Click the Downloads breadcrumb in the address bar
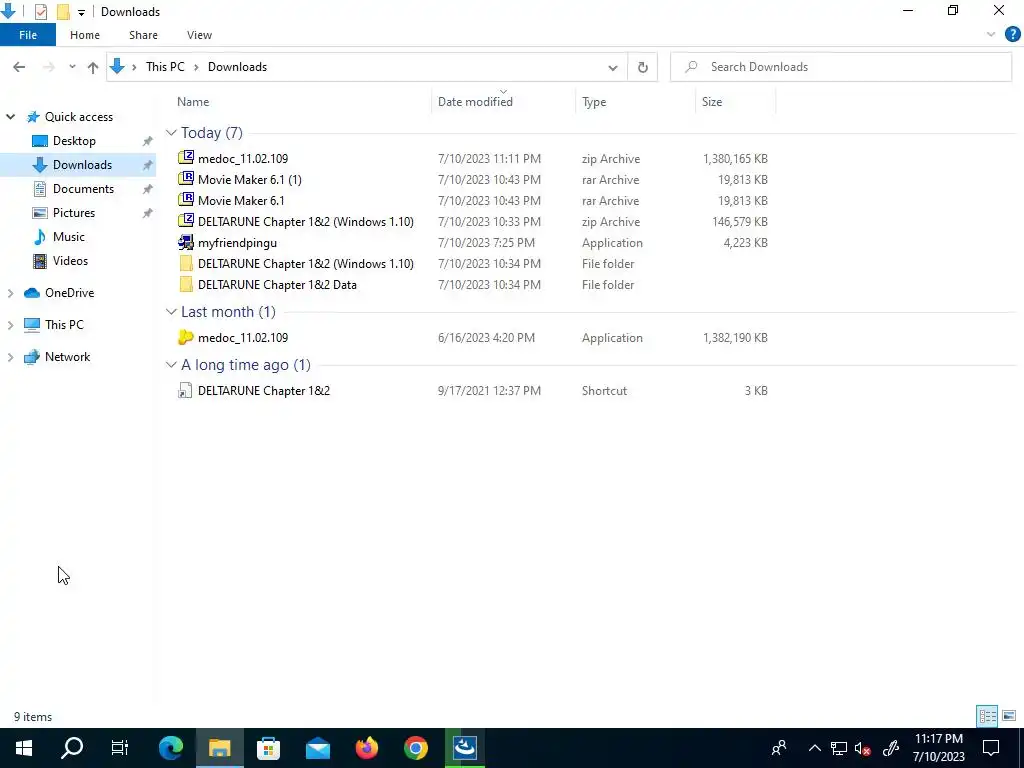The image size is (1024, 768). pyautogui.click(x=237, y=67)
